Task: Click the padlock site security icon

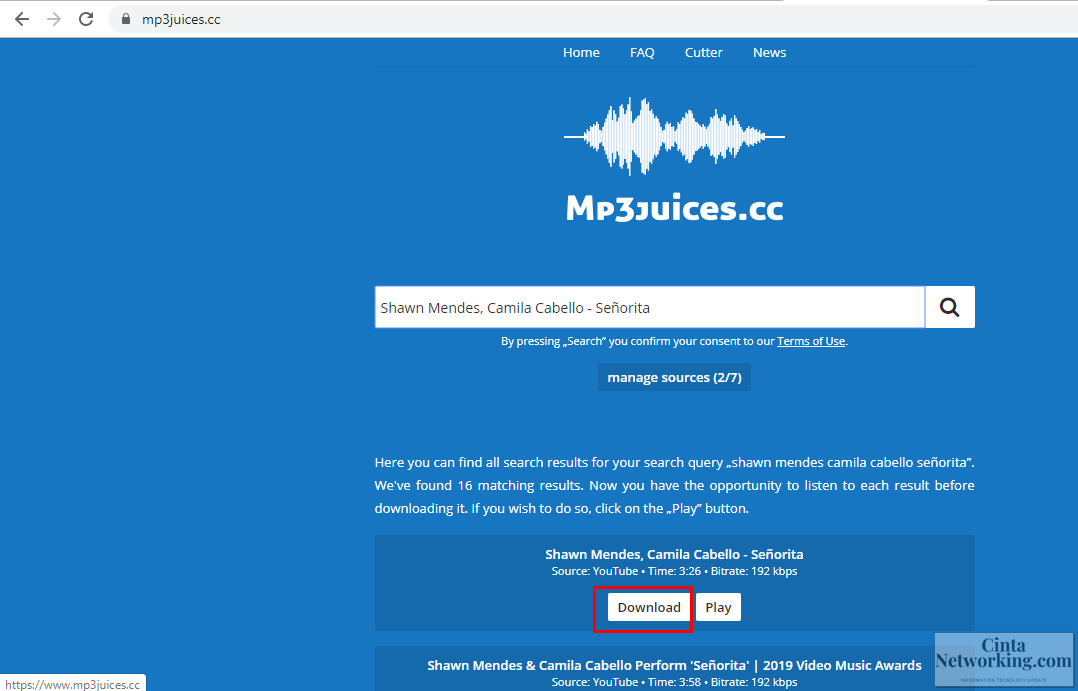Action: click(126, 19)
